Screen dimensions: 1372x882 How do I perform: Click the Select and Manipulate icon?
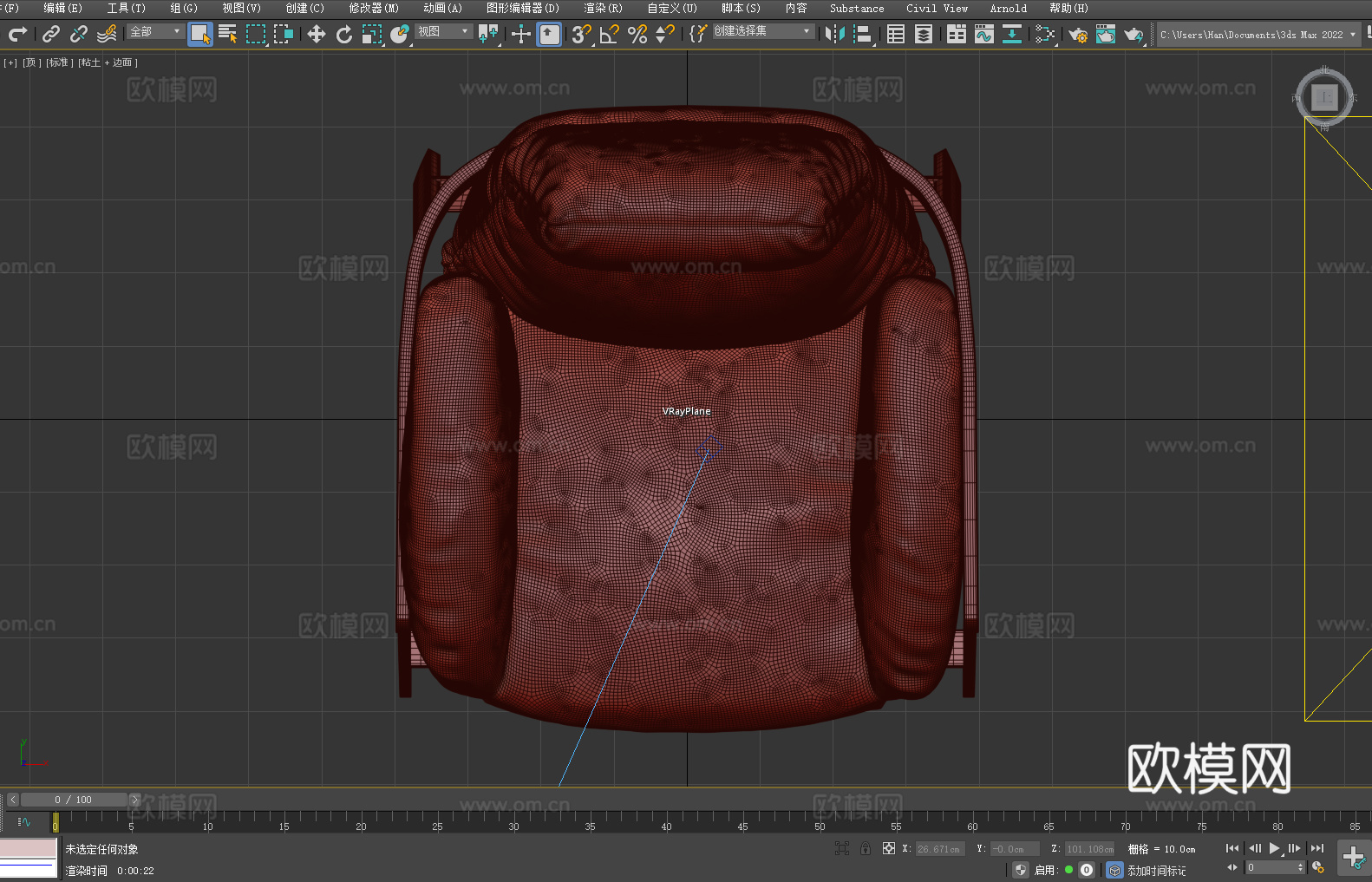[520, 34]
